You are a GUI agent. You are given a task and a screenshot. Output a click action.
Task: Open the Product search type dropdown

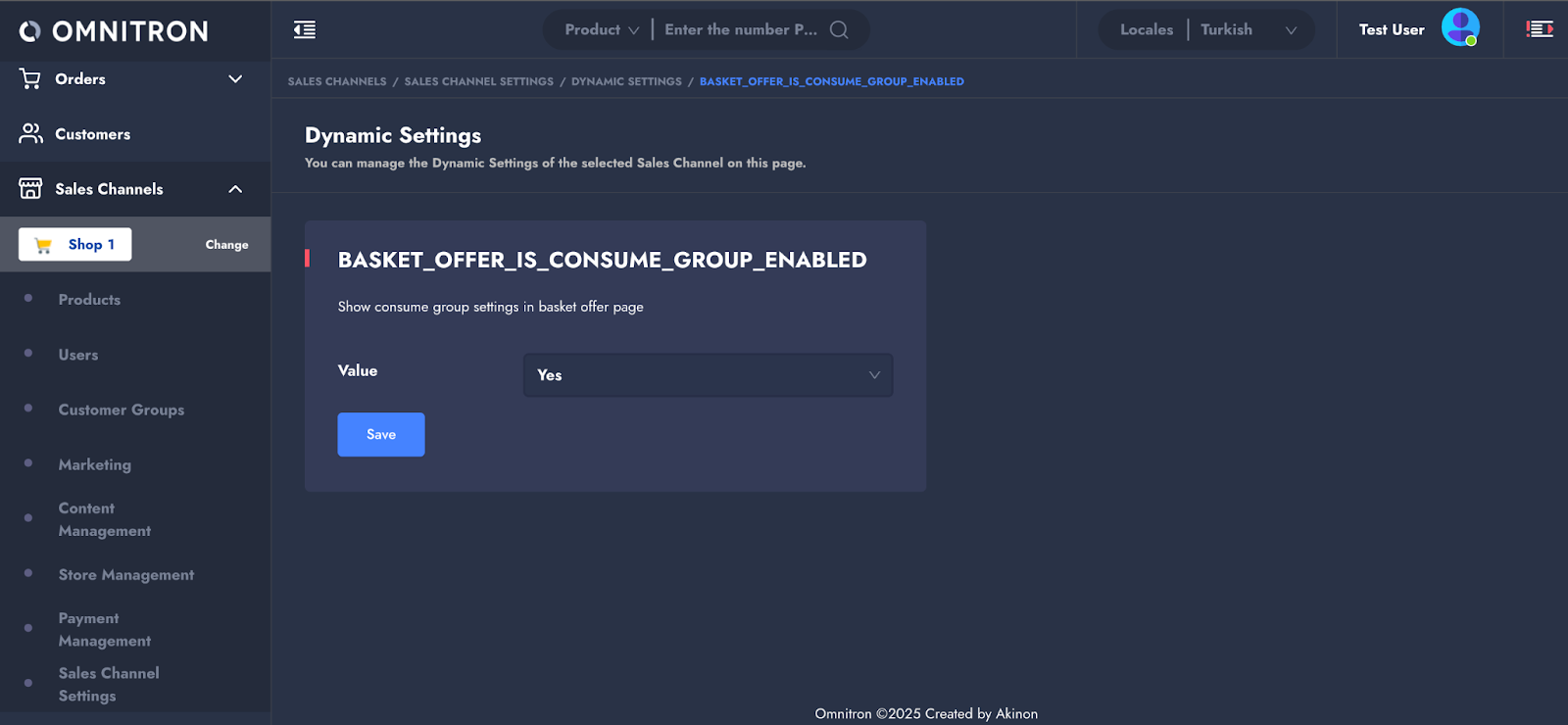pyautogui.click(x=601, y=29)
